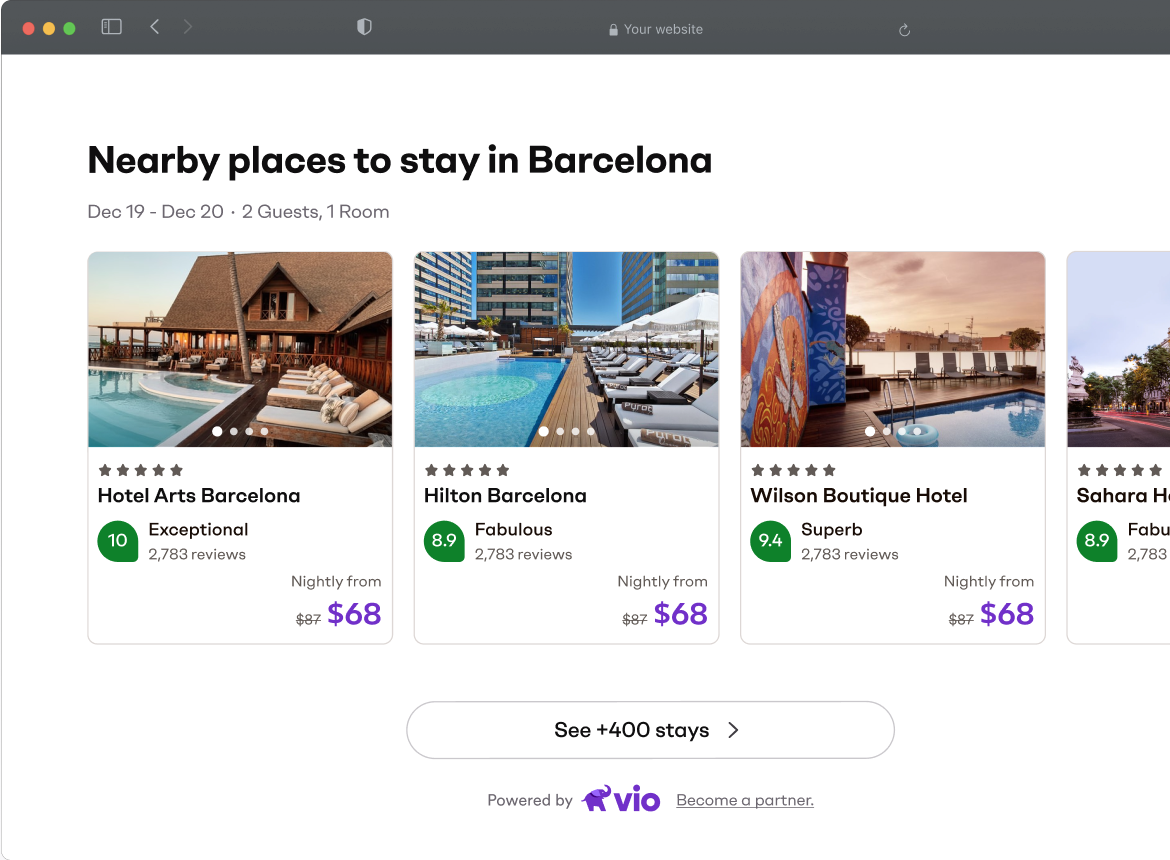Screen dimensions: 1170x860
Task: Click the Vio elephant logo
Action: (597, 798)
